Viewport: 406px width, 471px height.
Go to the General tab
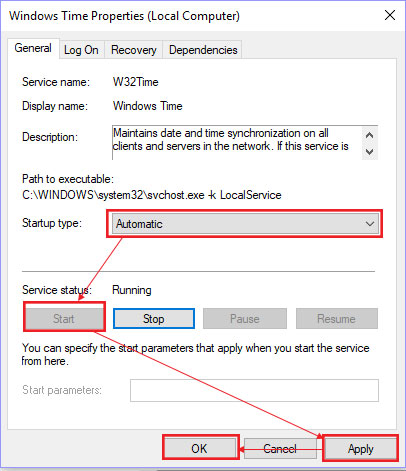click(33, 48)
